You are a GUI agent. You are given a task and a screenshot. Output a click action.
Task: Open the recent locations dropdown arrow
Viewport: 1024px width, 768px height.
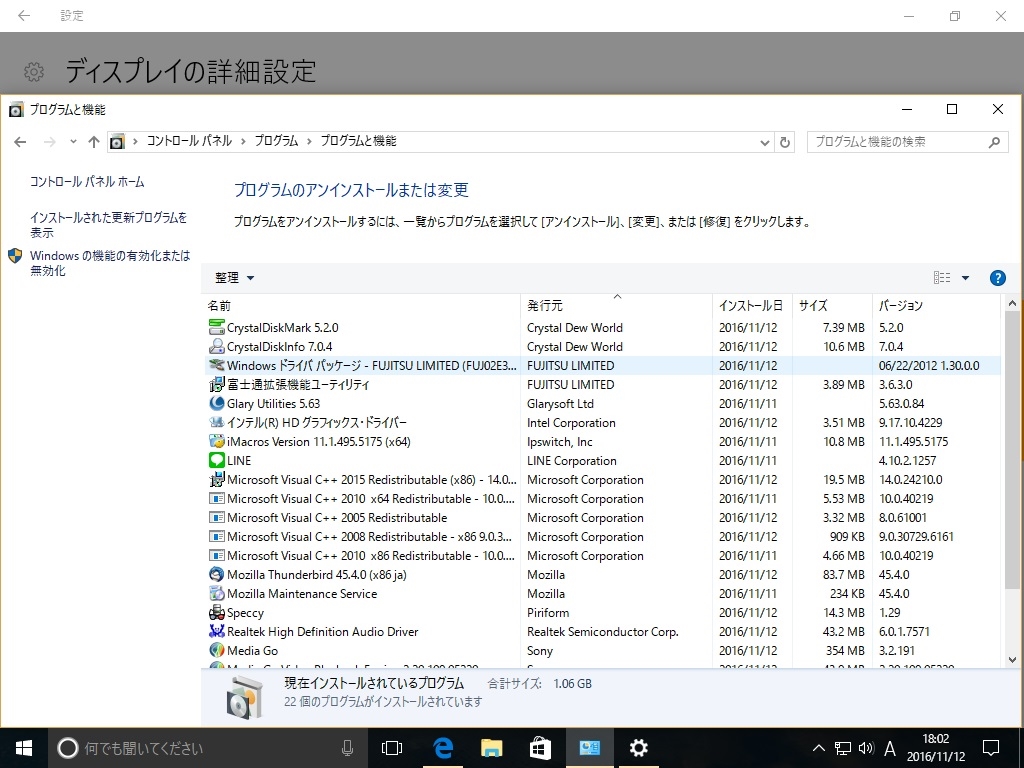(x=73, y=142)
